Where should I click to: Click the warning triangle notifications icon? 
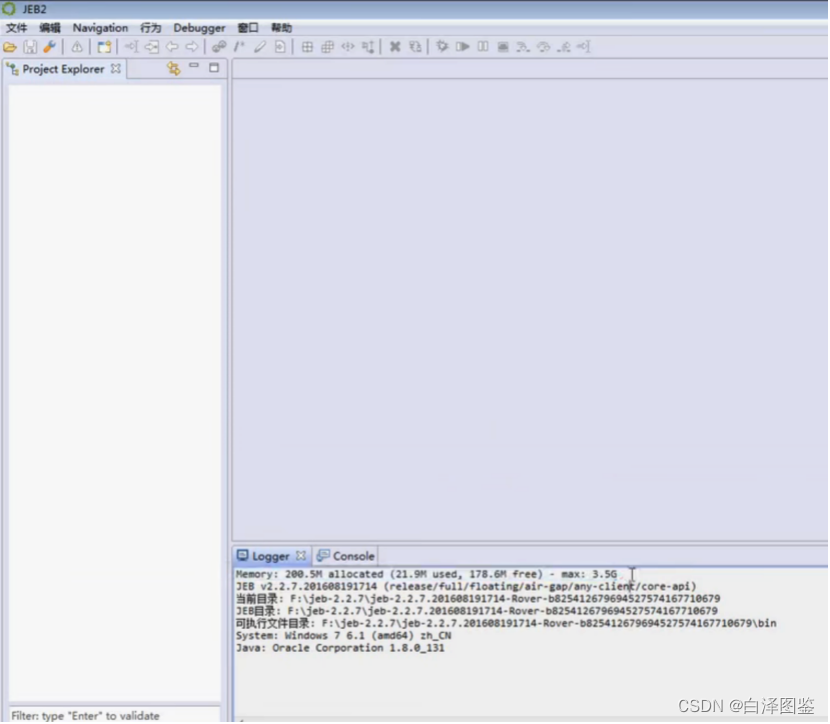77,47
